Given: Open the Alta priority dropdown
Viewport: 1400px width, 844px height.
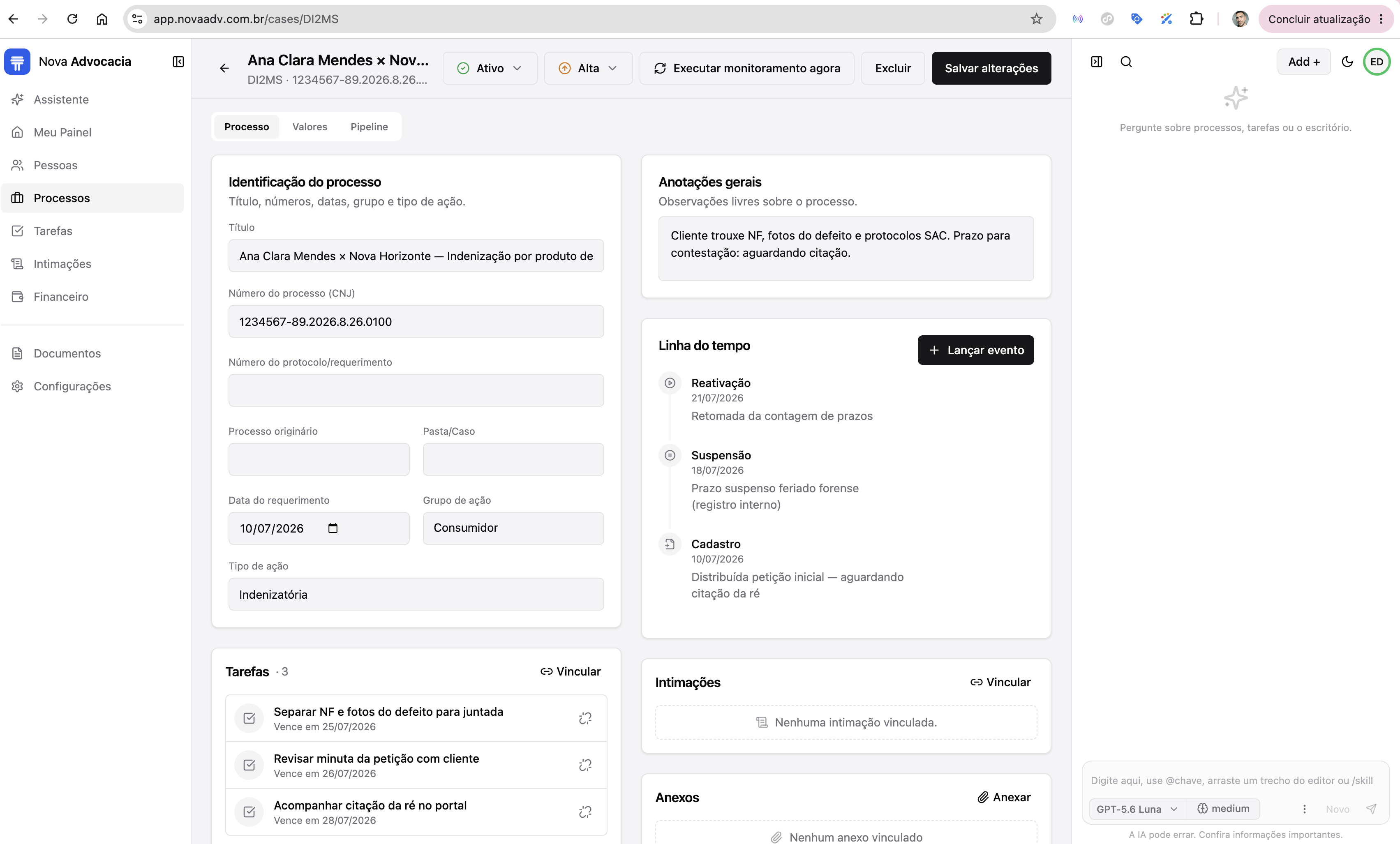Looking at the screenshot, I should click(x=588, y=68).
